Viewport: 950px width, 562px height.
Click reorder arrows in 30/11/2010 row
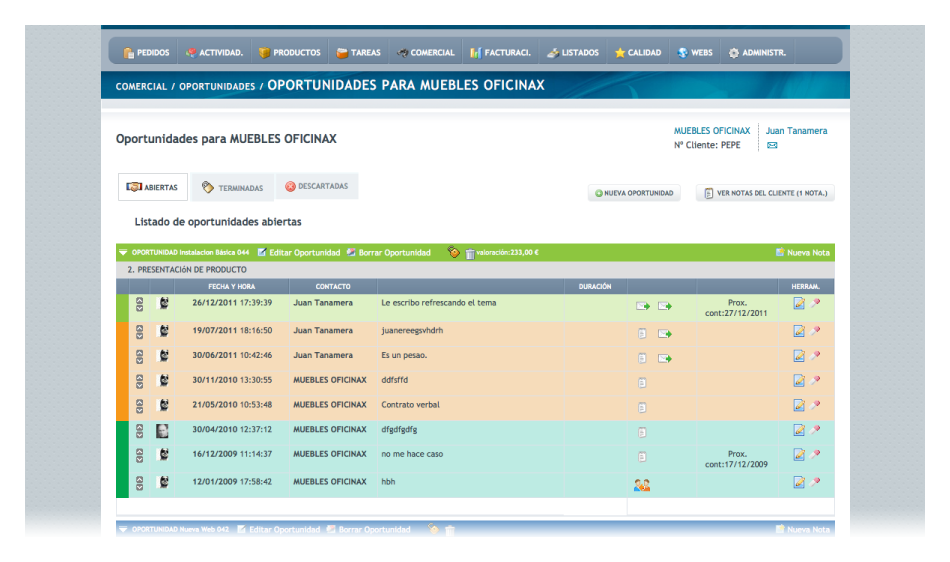139,382
